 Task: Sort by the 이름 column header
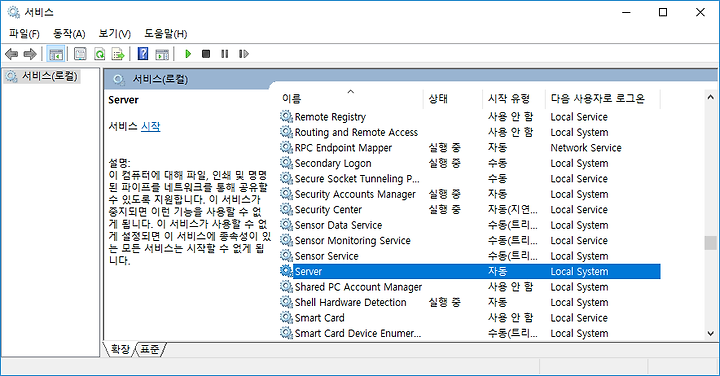pos(351,98)
